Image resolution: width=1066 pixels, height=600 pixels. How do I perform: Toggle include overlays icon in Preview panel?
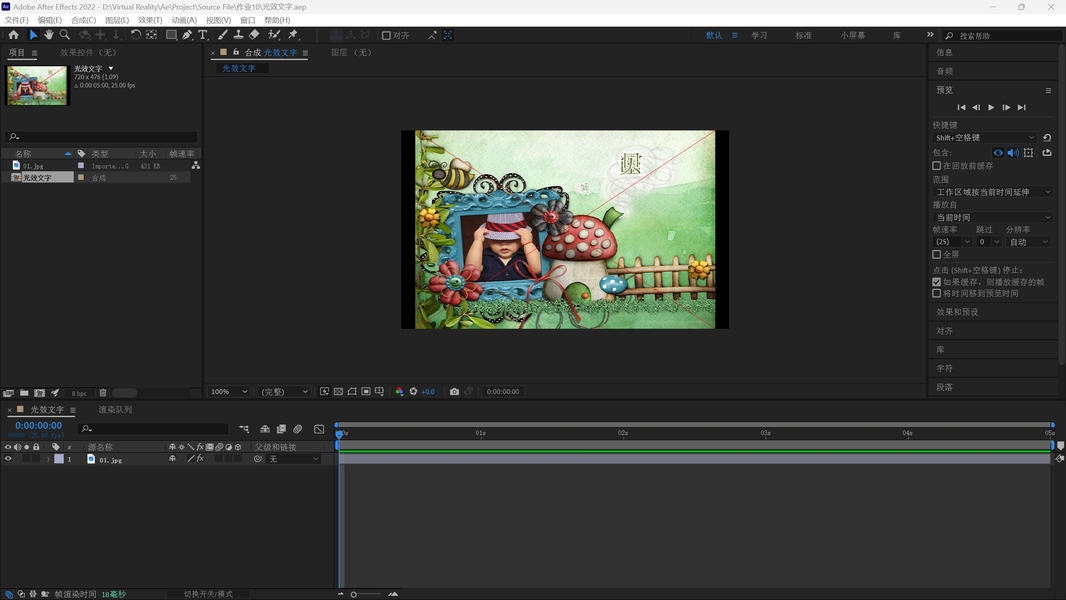tap(1028, 153)
